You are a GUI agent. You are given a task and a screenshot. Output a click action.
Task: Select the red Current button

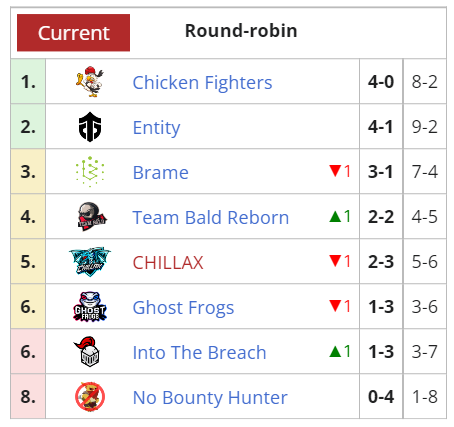point(73,33)
